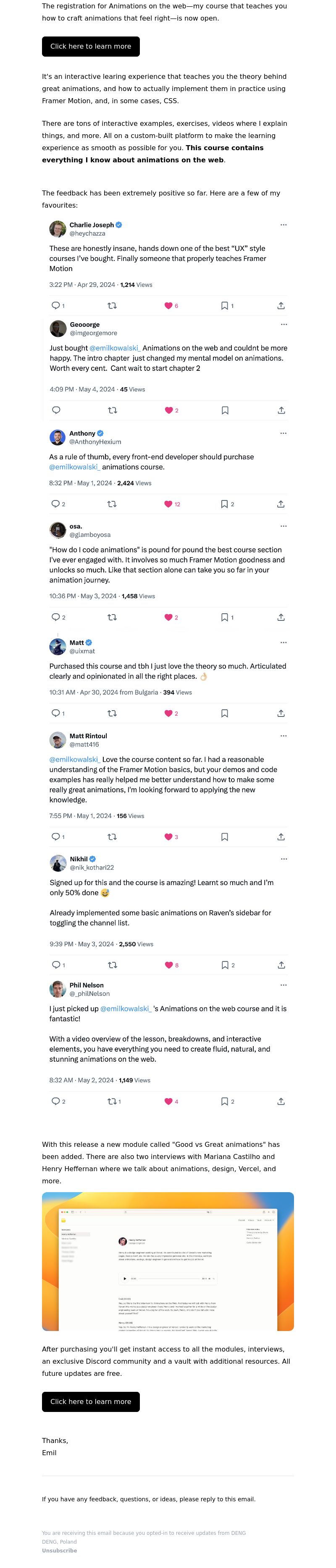Click top 'Click here to learn more' button
The width and height of the screenshot is (336, 1568).
[x=91, y=46]
